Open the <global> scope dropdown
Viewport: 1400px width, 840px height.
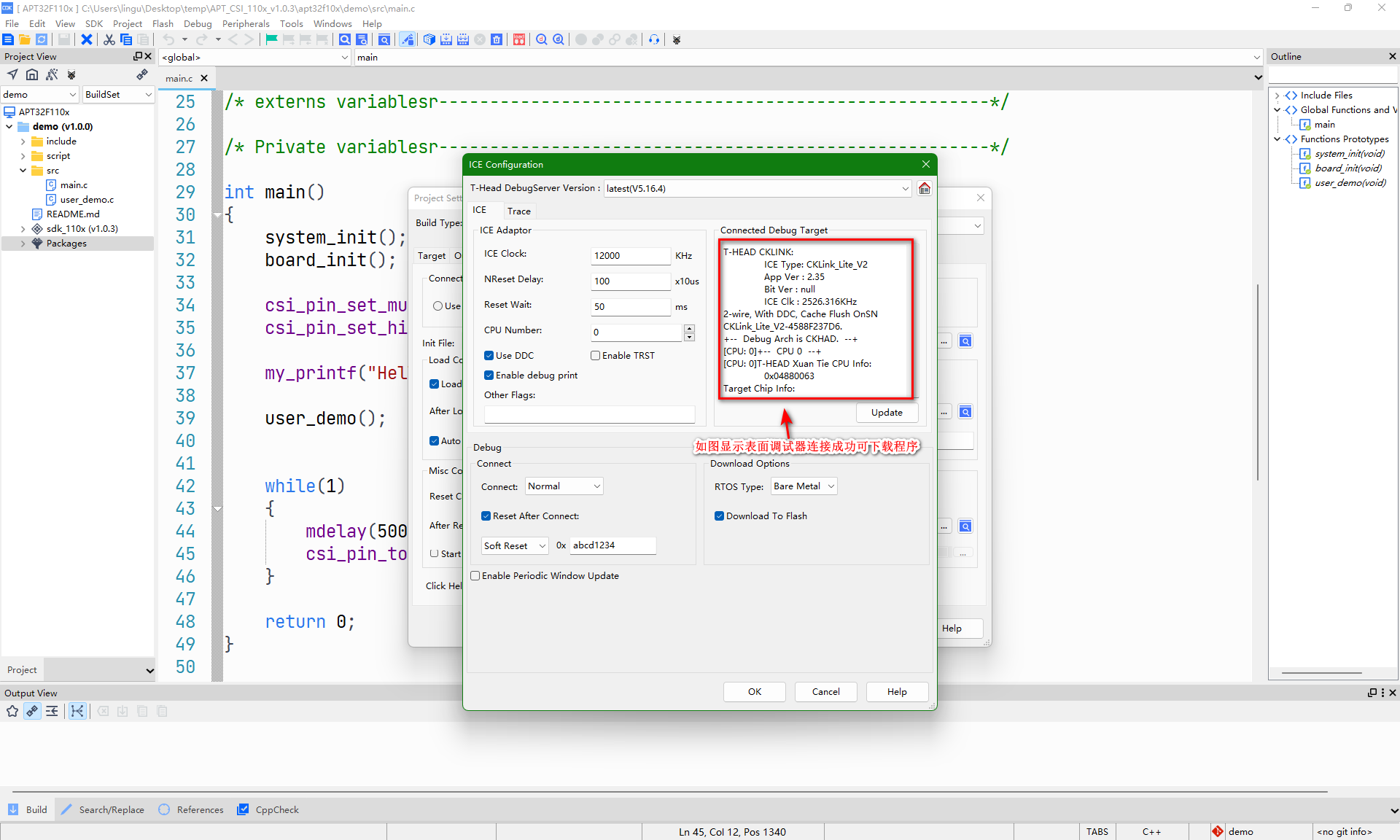[x=254, y=57]
